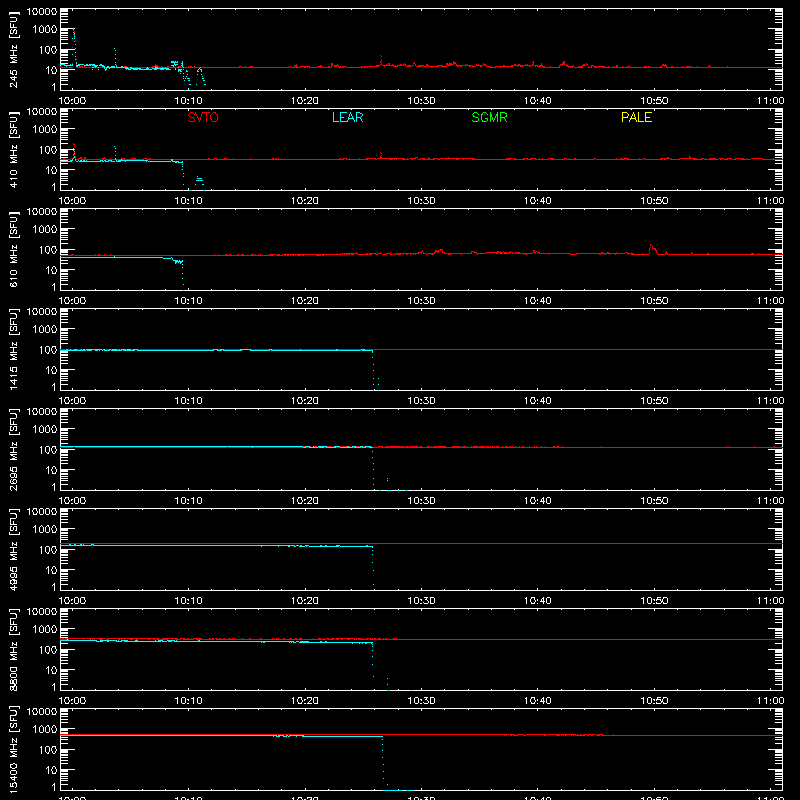Select the '610 MHz [SFU]' axis title

[x=13, y=250]
